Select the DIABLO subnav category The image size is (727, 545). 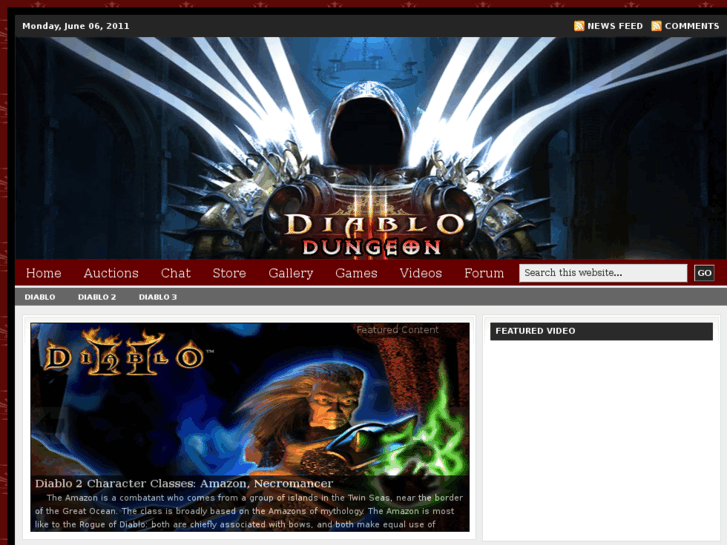click(x=40, y=297)
